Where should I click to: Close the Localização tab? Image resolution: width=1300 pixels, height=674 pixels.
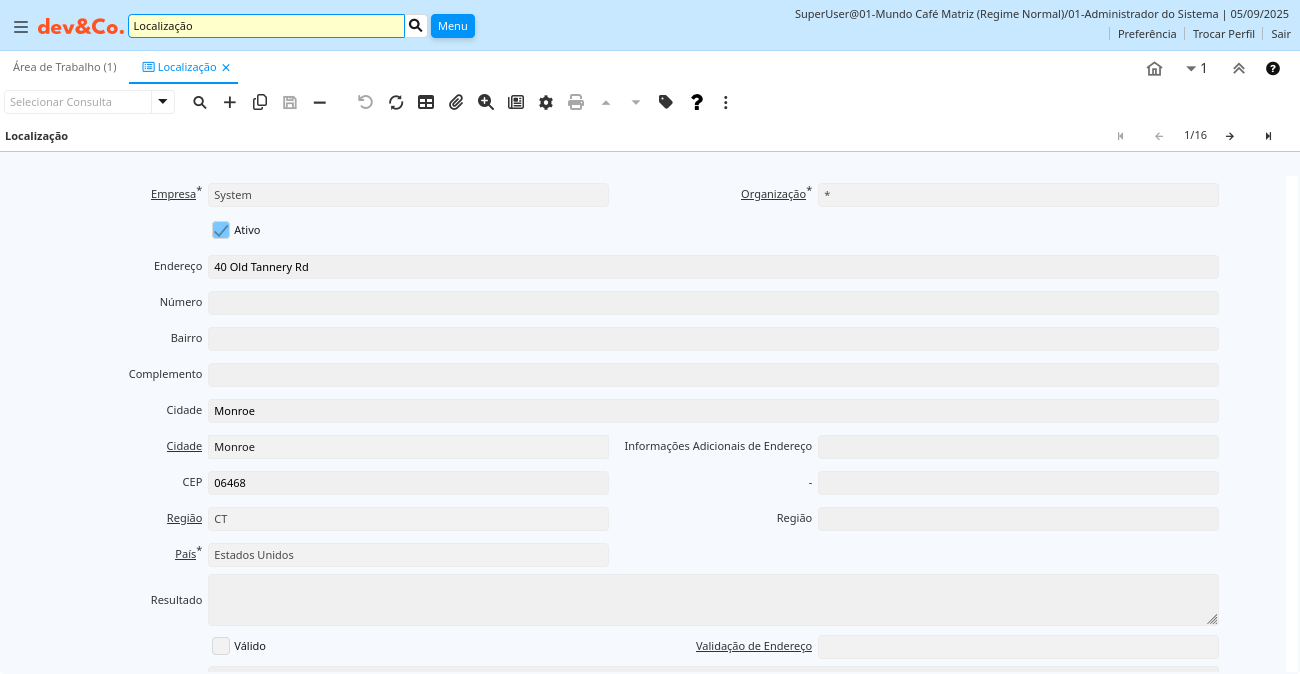(x=226, y=67)
